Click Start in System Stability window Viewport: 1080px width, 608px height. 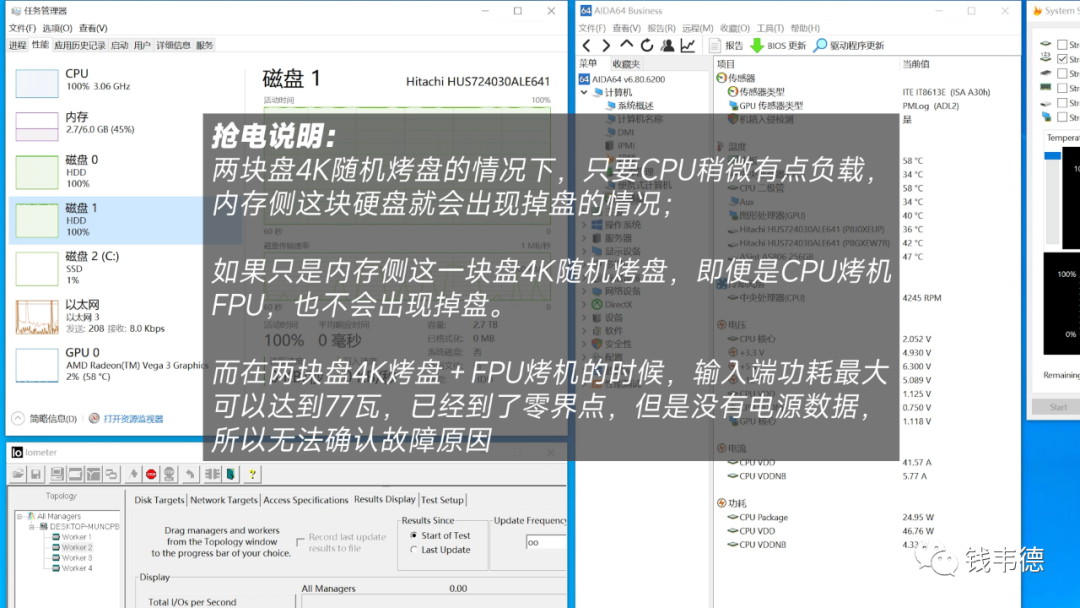click(x=1058, y=407)
